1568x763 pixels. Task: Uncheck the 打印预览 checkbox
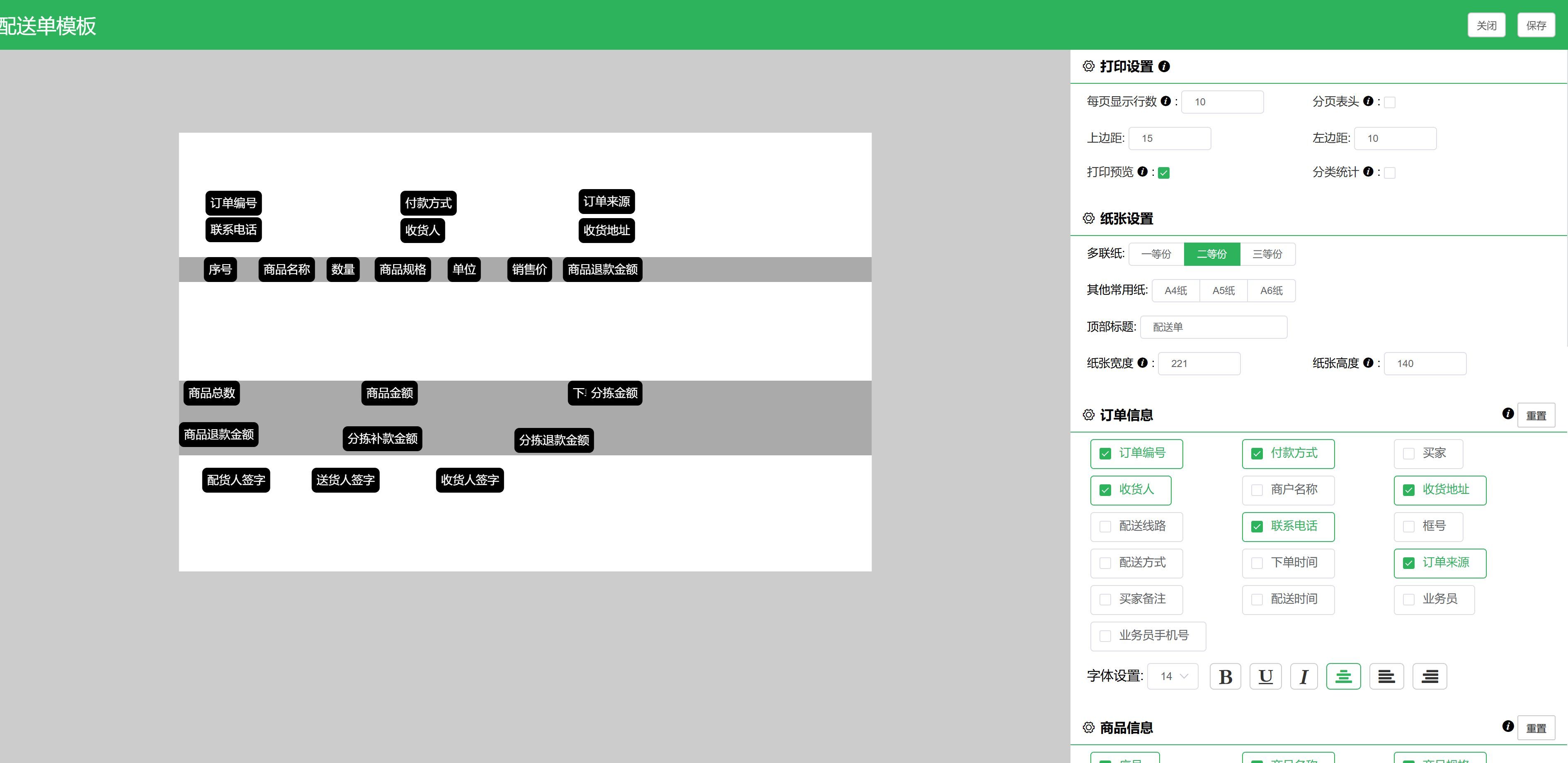tap(1164, 173)
